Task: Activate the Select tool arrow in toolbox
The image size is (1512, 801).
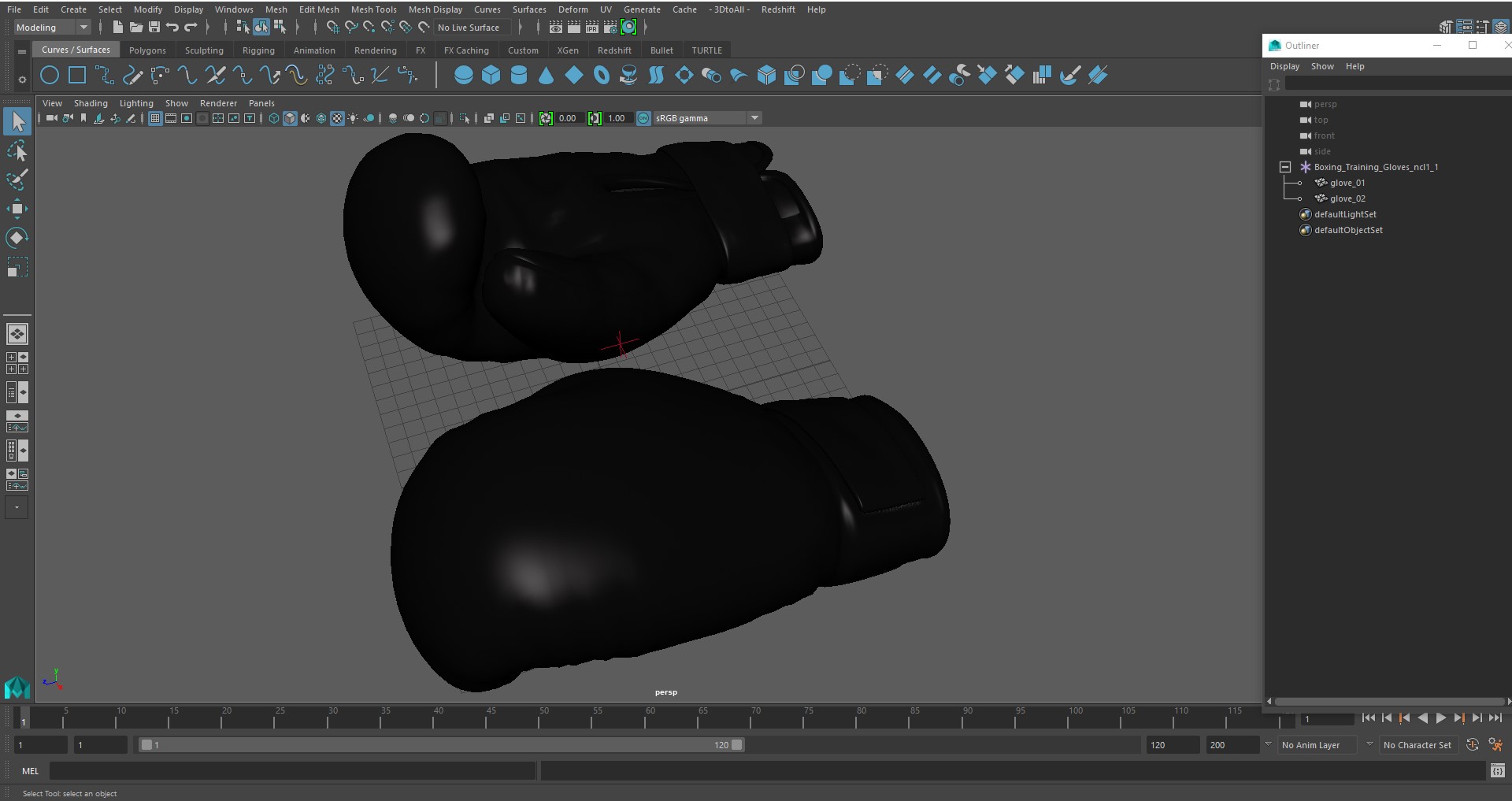Action: (x=17, y=121)
